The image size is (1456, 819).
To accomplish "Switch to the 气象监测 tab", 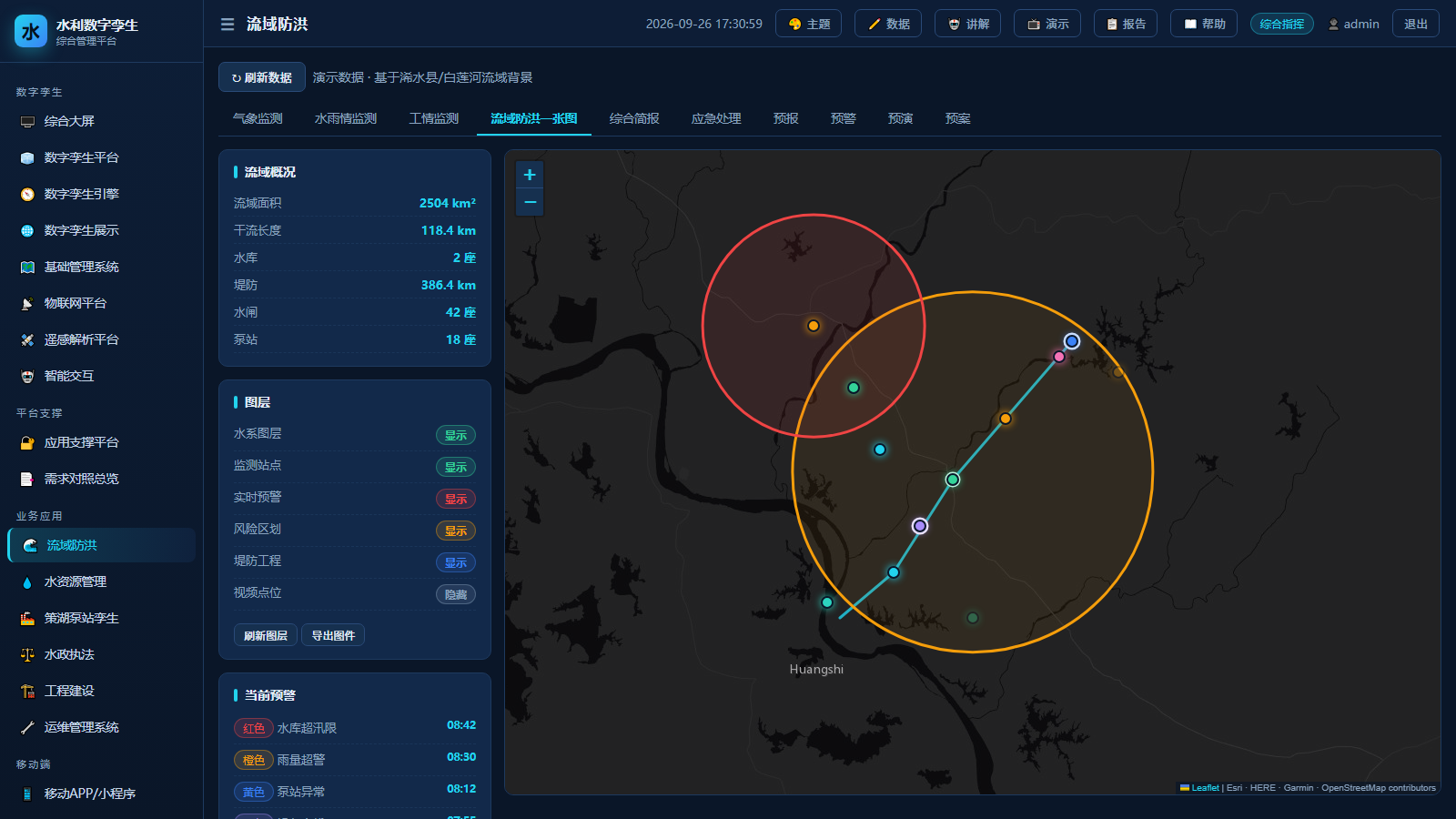I will (x=258, y=119).
